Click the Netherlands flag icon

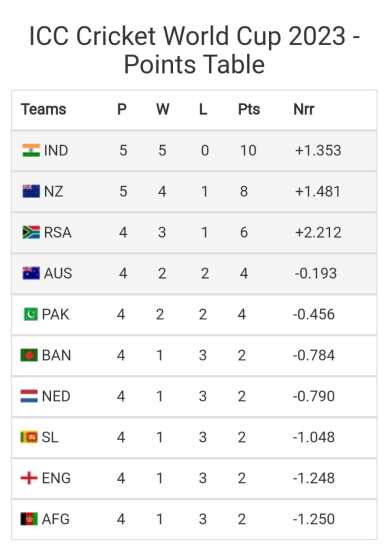coord(29,396)
